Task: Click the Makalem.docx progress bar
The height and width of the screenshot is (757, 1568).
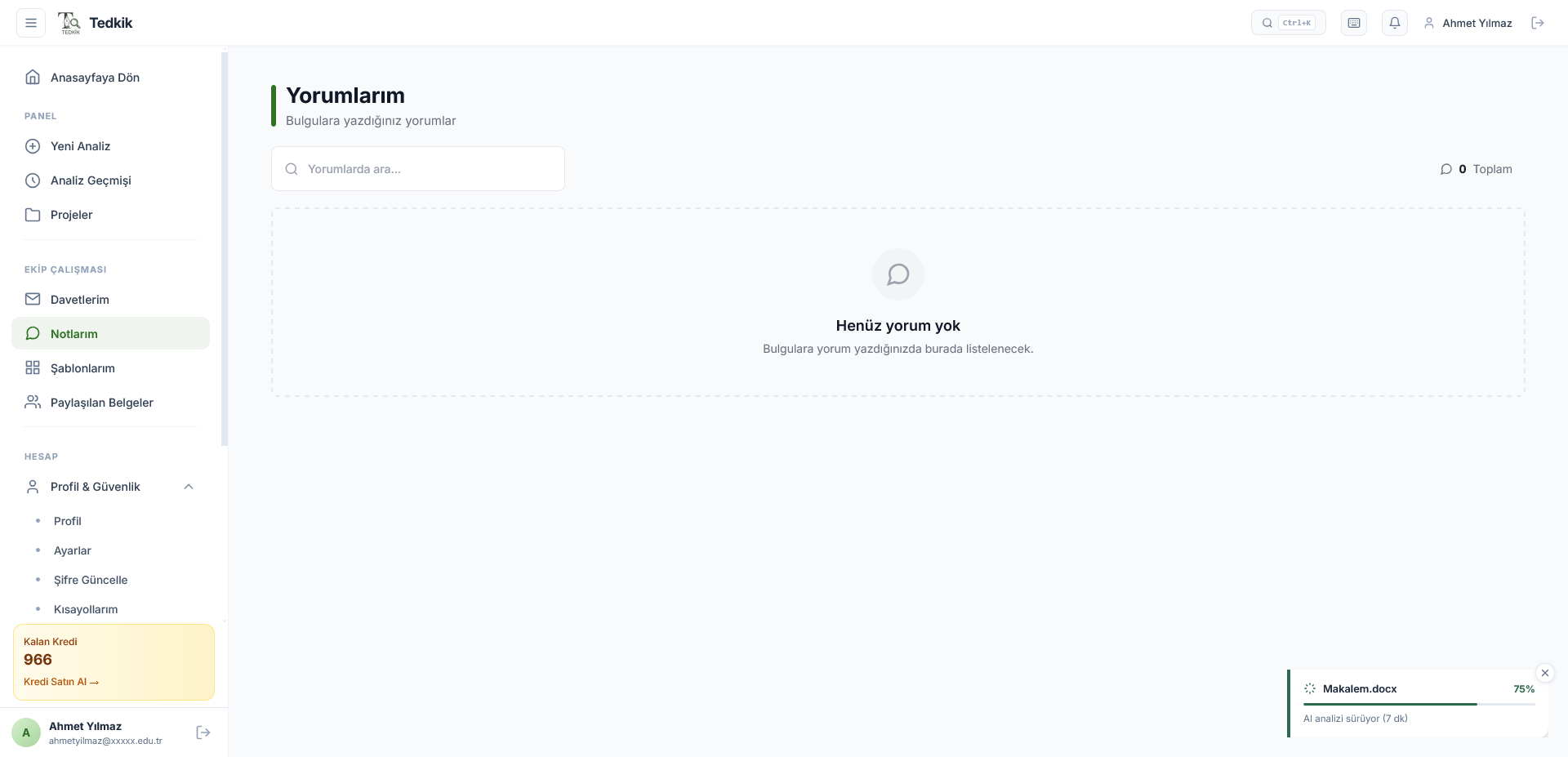Action: pos(1419,704)
